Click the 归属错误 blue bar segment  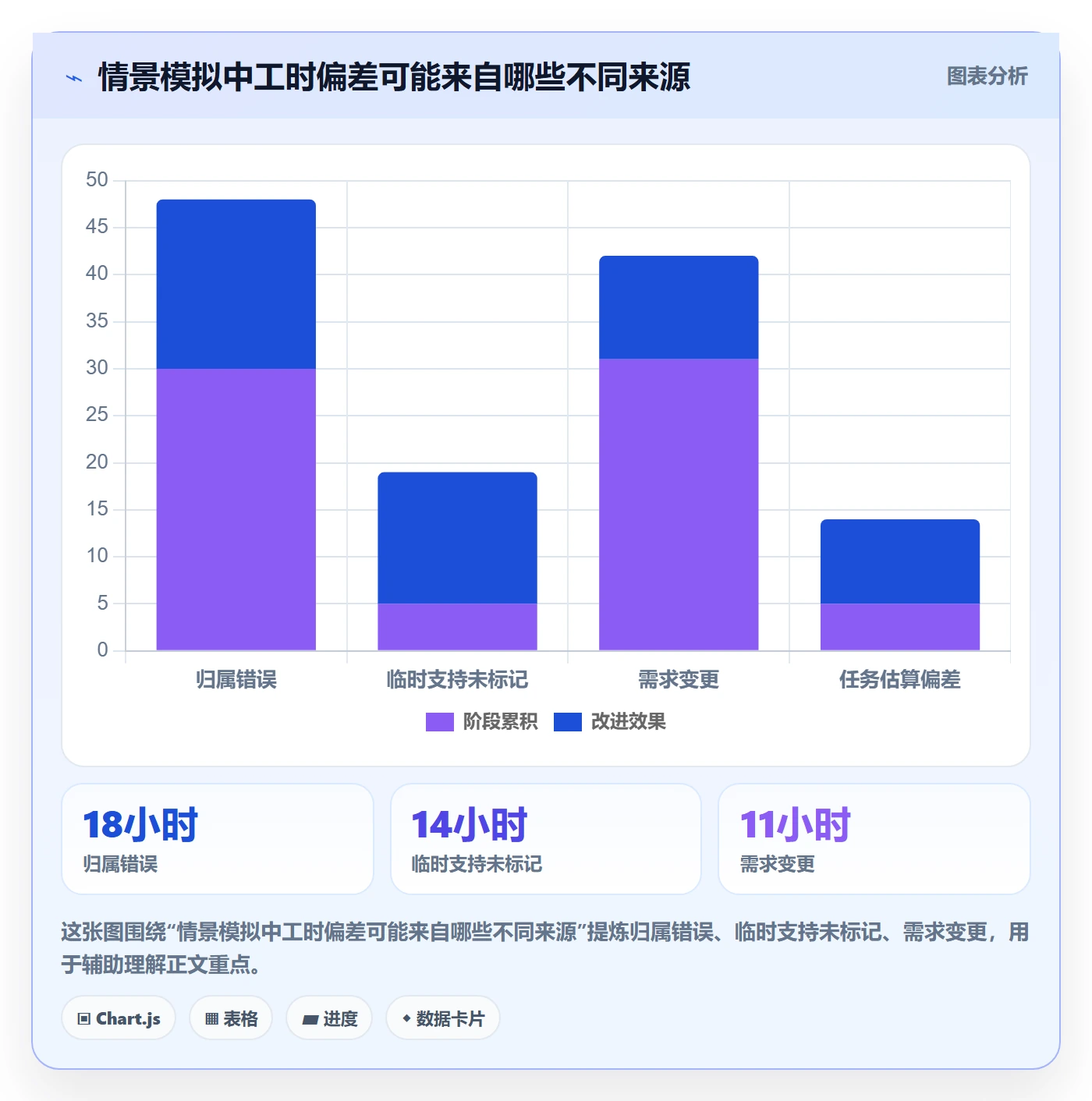pyautogui.click(x=236, y=284)
